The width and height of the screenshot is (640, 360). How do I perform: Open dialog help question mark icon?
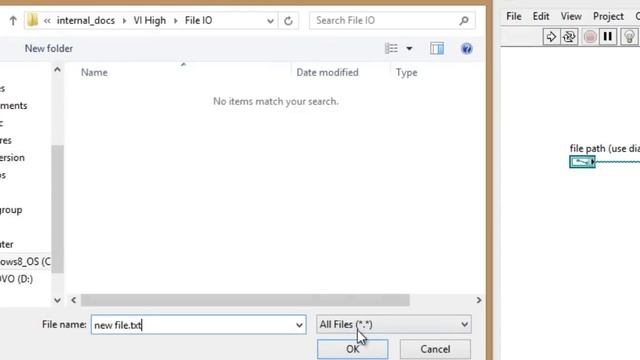pos(467,49)
